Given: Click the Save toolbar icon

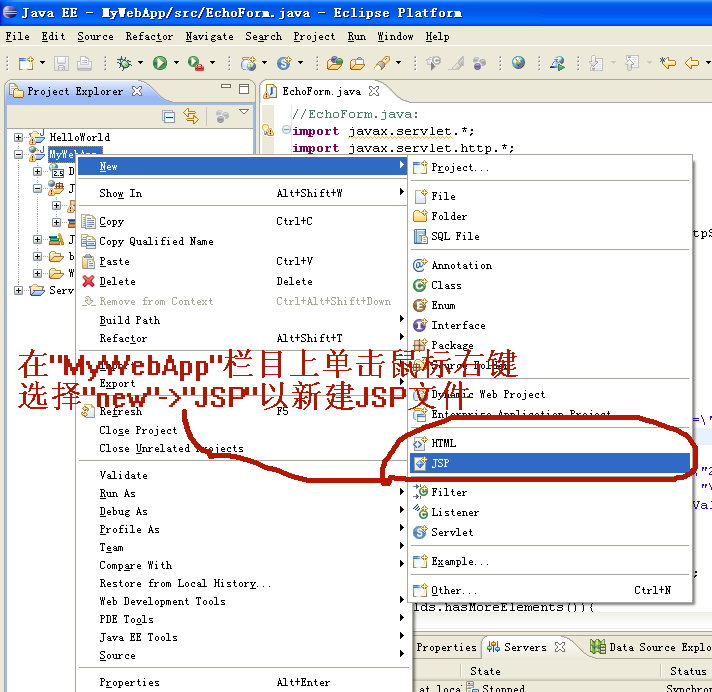Looking at the screenshot, I should tap(61, 63).
